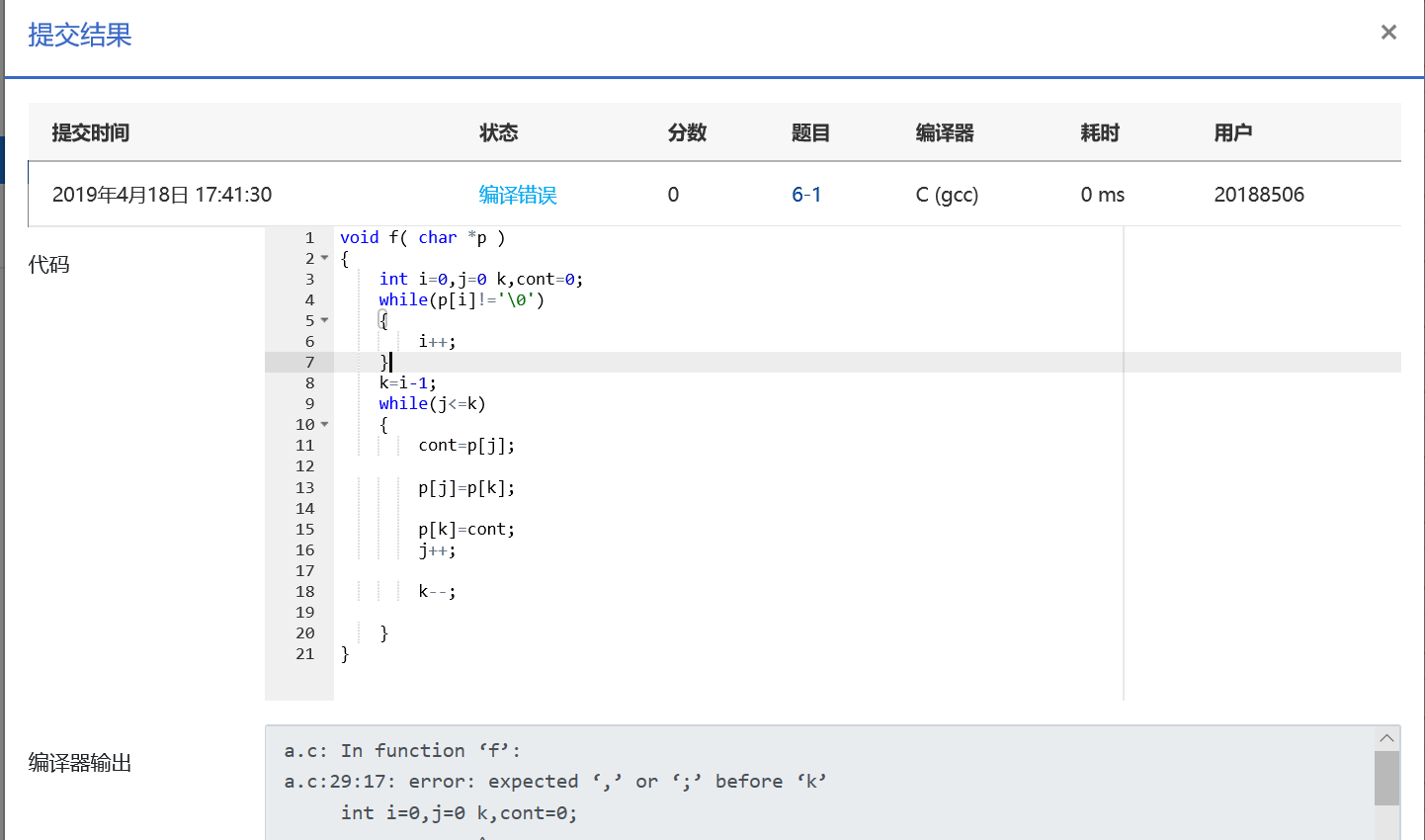Click code line j++; on line 16

point(437,549)
